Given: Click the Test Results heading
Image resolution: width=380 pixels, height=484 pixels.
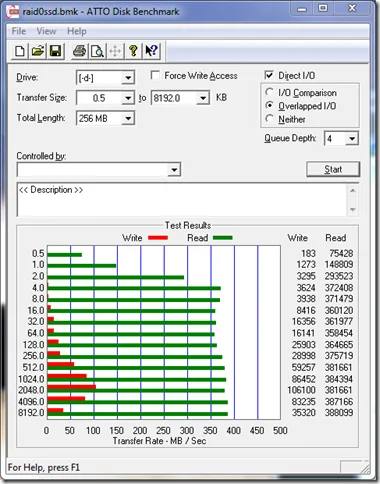Looking at the screenshot, I should click(188, 225).
